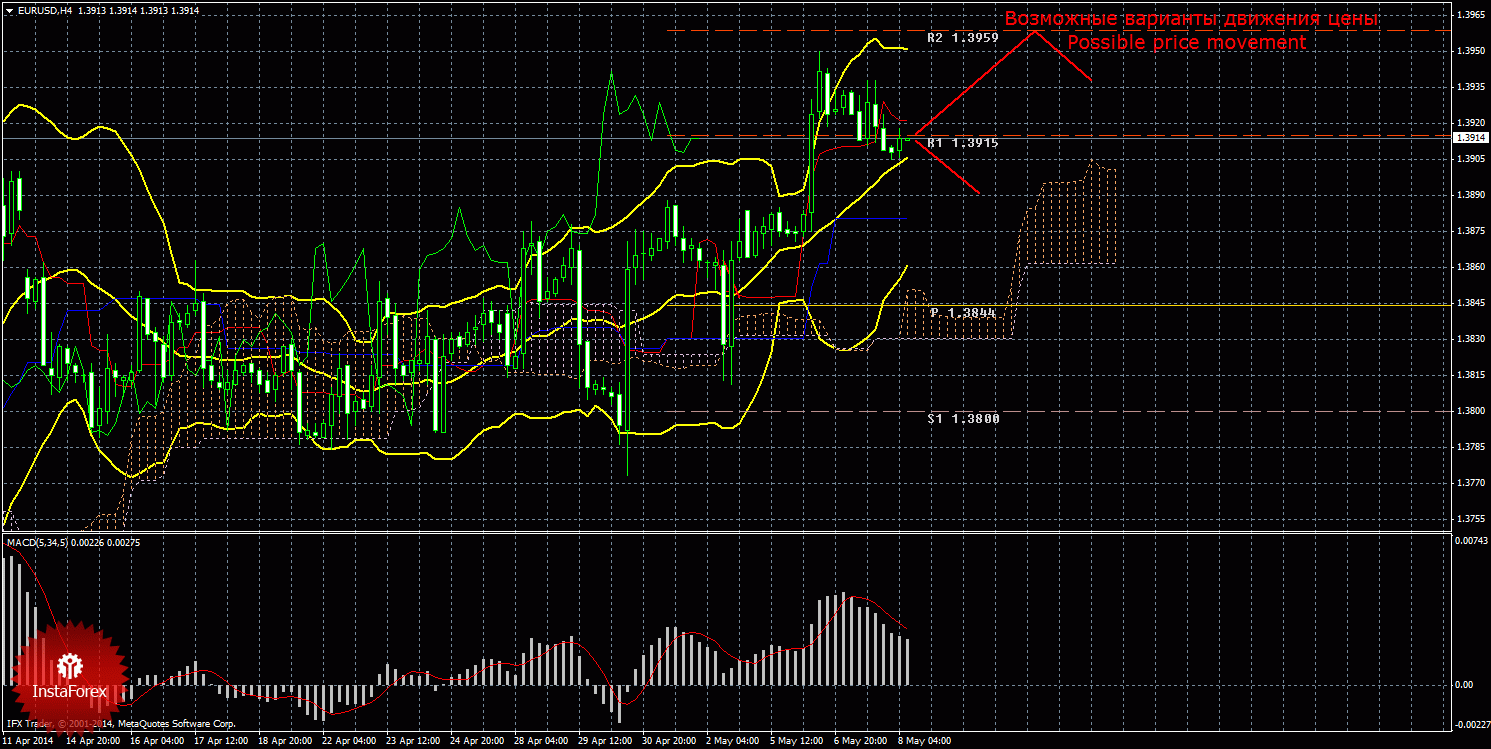Click the 1.3860 price scale value
This screenshot has height=749, width=1491.
point(1470,267)
